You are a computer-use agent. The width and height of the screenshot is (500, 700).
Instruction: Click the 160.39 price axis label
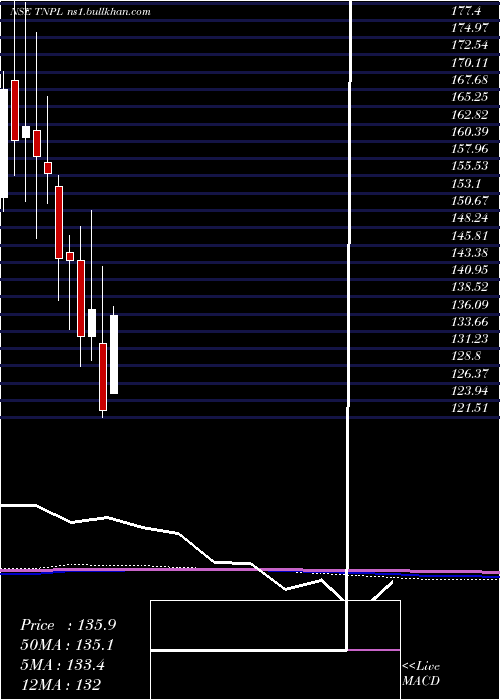[x=470, y=132]
